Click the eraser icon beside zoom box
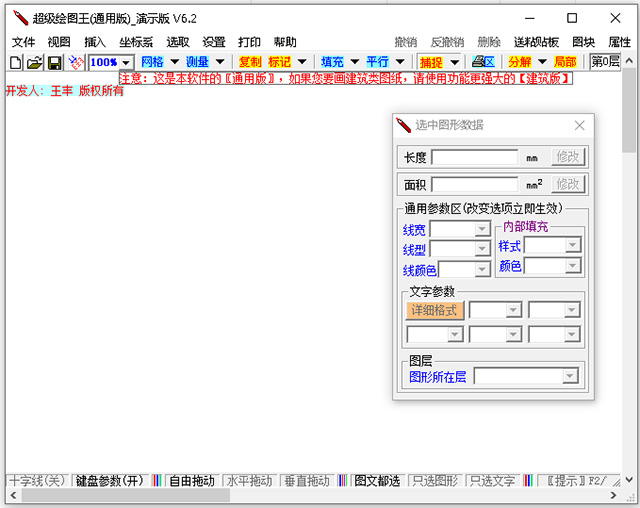 click(x=75, y=62)
